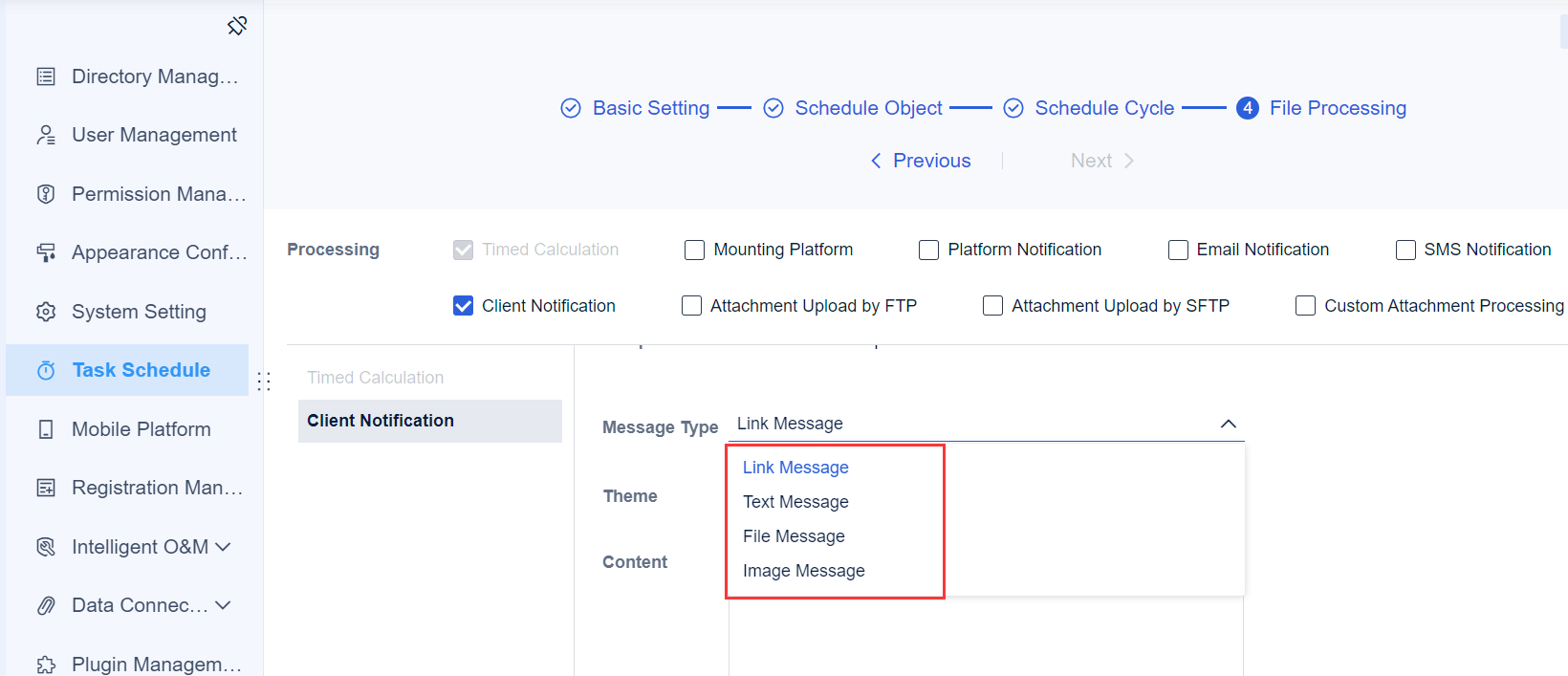Click the Message Type label text
1568x676 pixels.
point(660,427)
